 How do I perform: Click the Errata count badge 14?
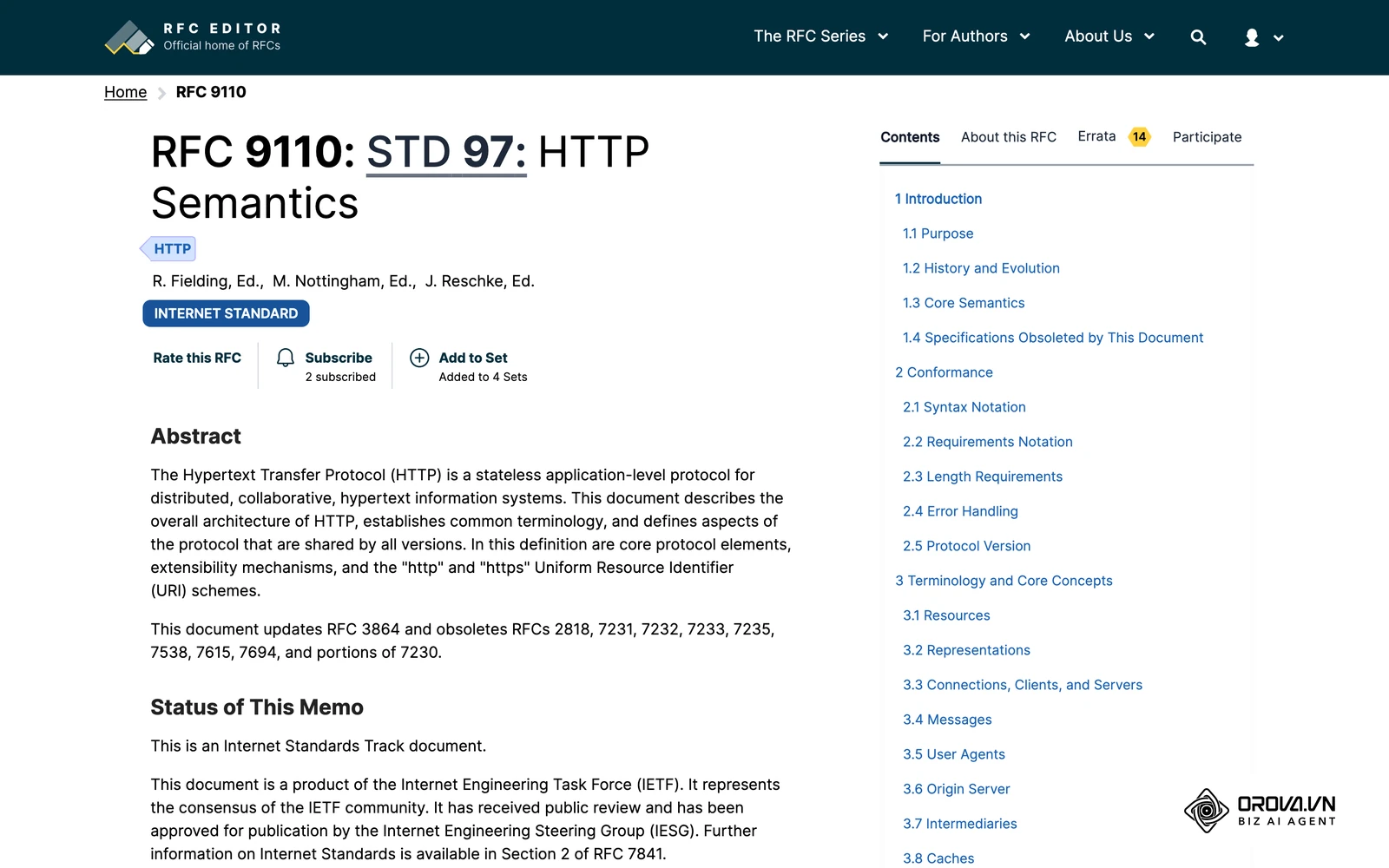point(1139,136)
